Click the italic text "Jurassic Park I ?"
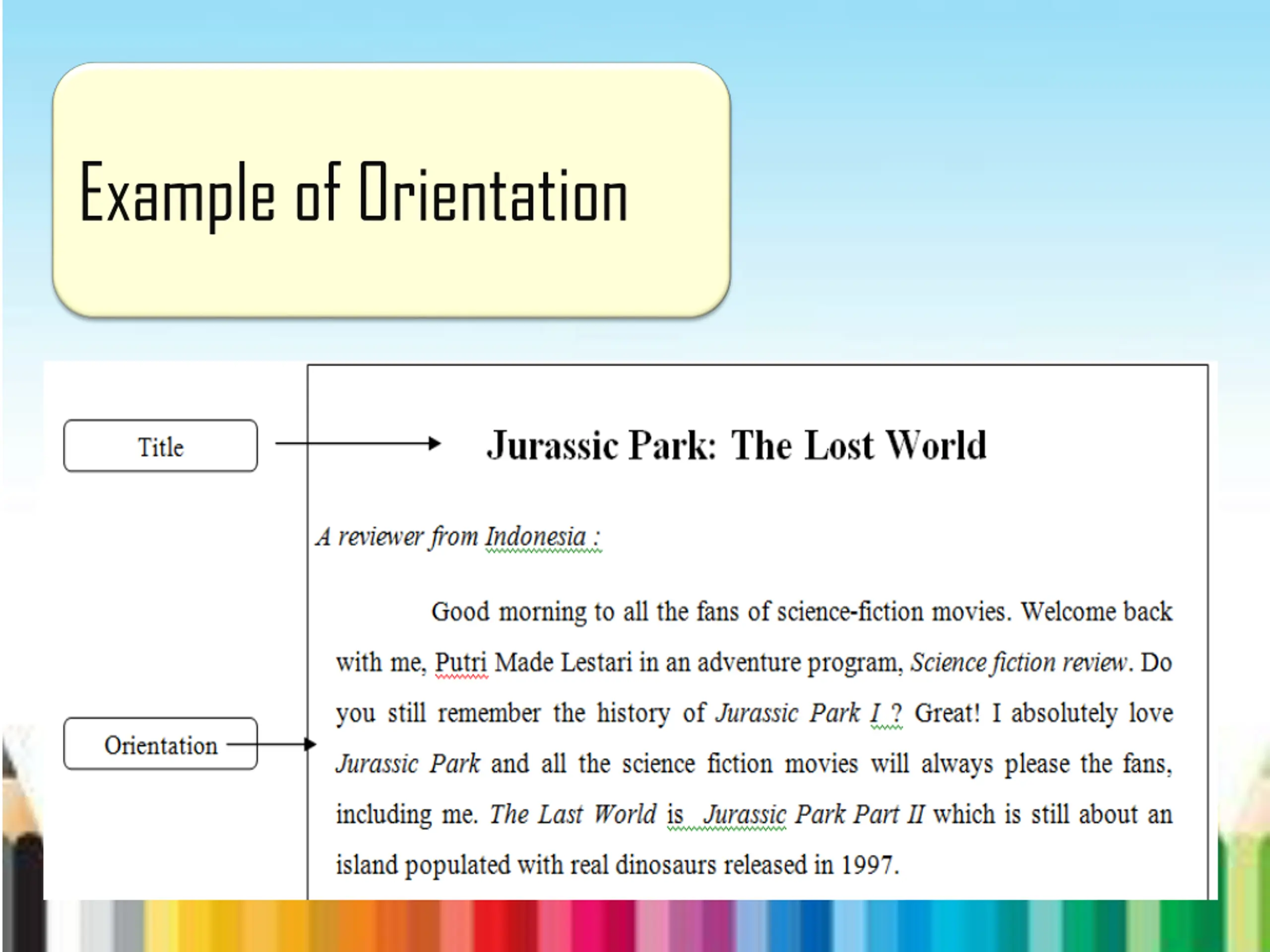This screenshot has height=952, width=1270. click(x=809, y=714)
